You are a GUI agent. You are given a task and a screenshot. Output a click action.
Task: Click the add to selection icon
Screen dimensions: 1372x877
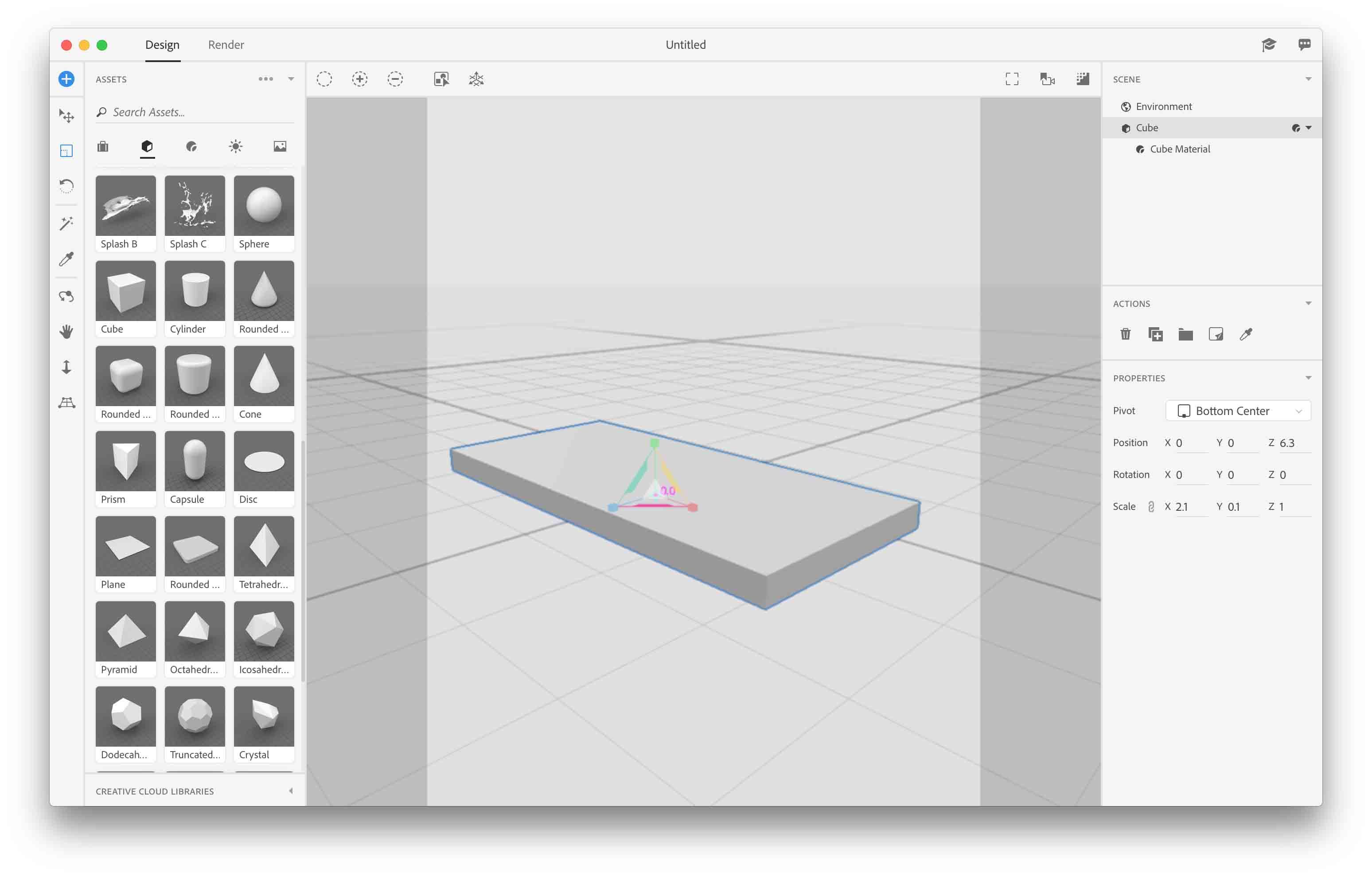359,79
